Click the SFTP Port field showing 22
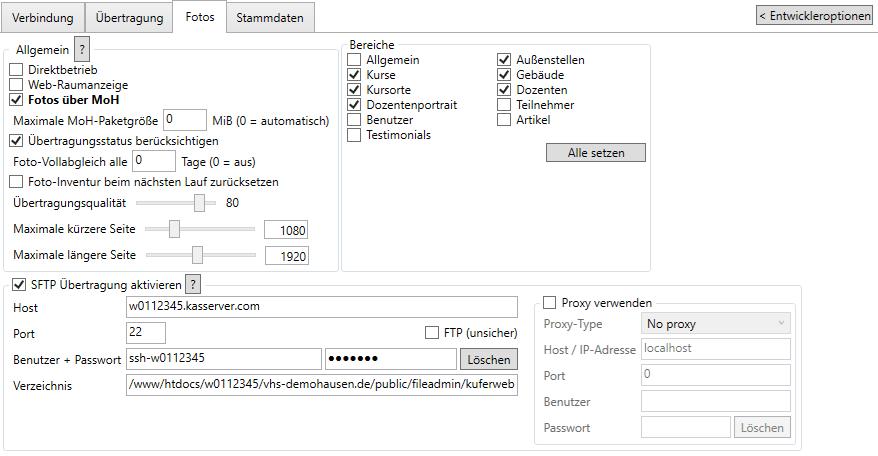The width and height of the screenshot is (878, 456). [x=146, y=333]
